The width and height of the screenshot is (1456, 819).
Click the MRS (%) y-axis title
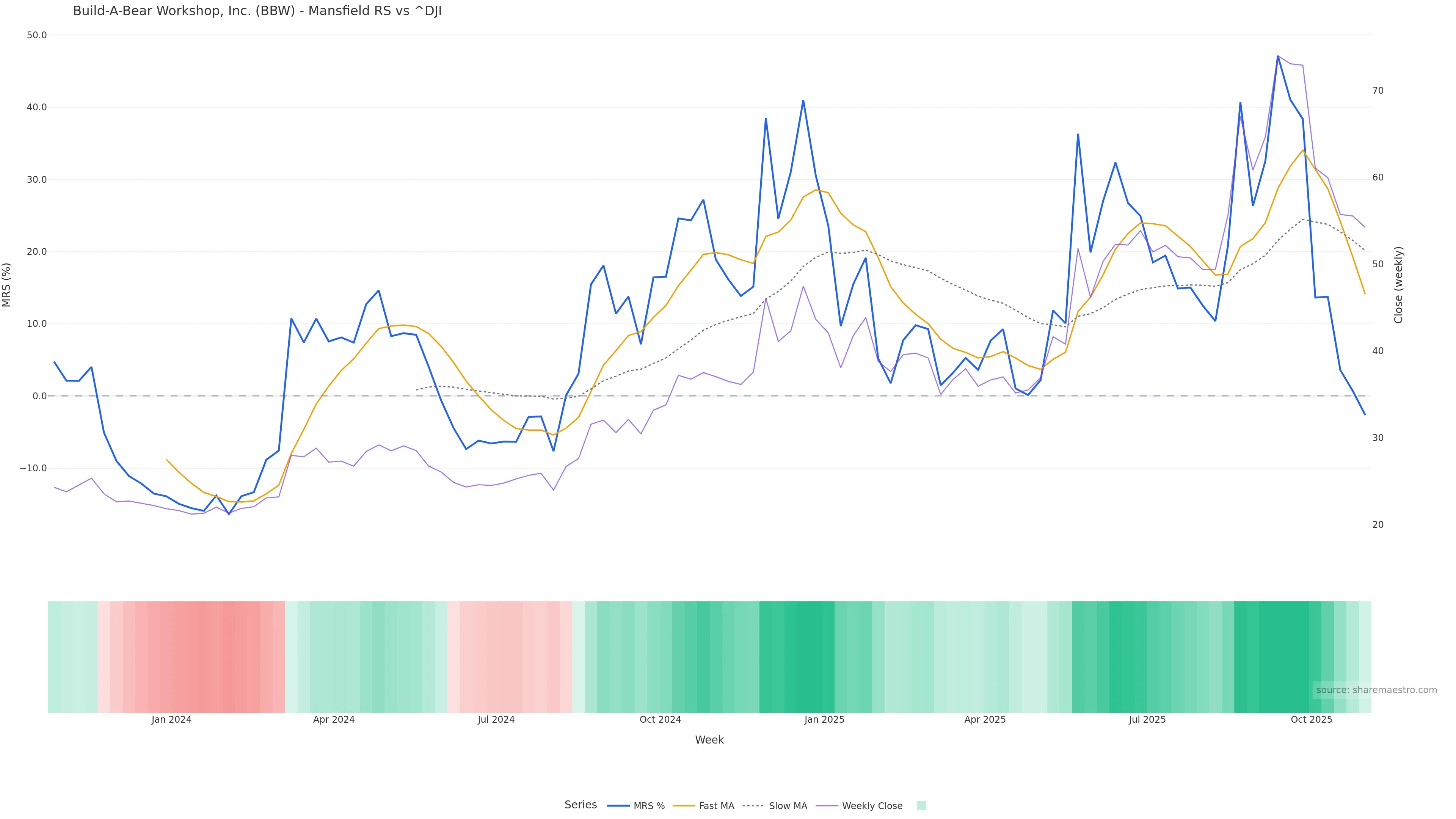pos(7,285)
